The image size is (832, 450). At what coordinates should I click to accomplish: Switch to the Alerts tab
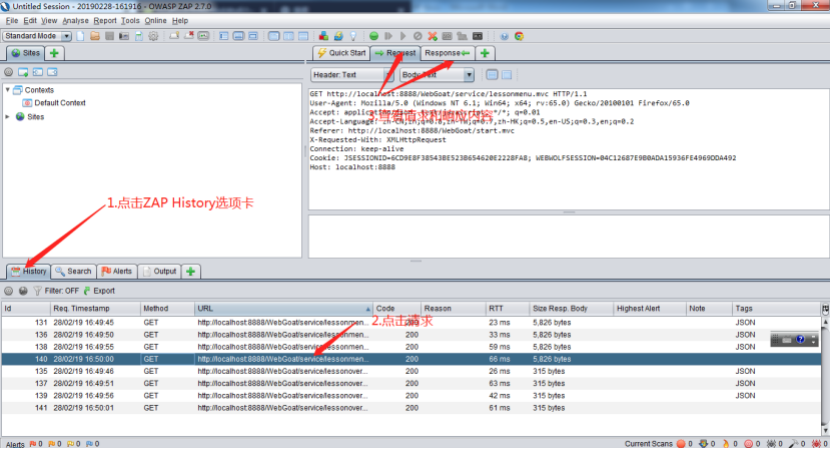116,271
